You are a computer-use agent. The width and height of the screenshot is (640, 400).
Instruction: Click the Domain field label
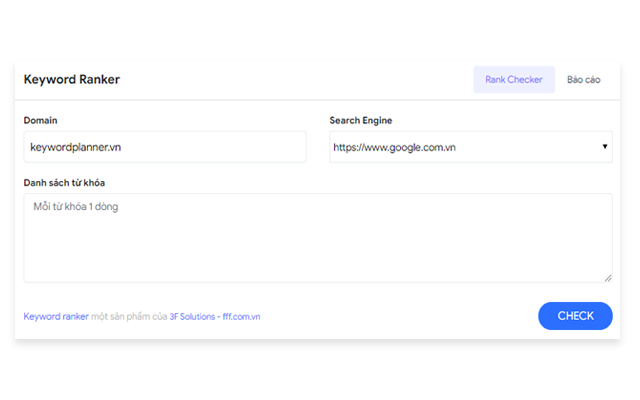[x=41, y=121]
